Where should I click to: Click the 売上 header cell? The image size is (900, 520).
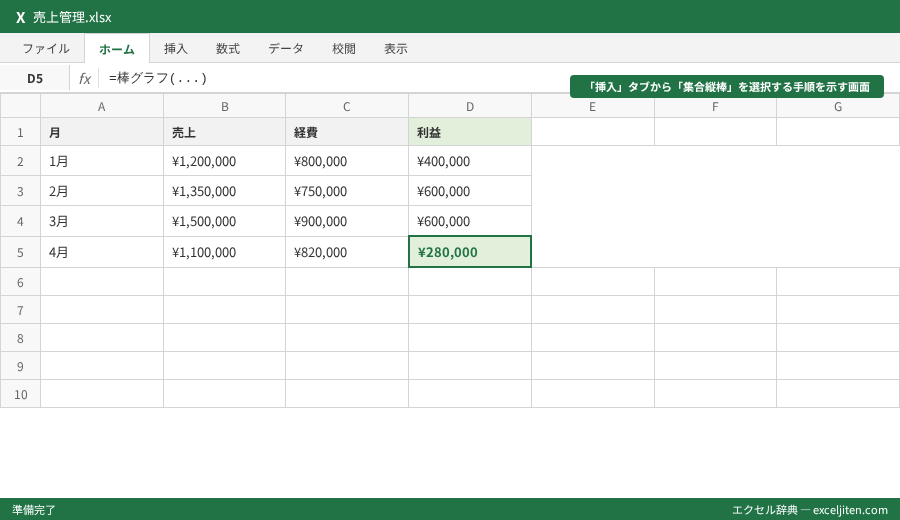coord(224,132)
